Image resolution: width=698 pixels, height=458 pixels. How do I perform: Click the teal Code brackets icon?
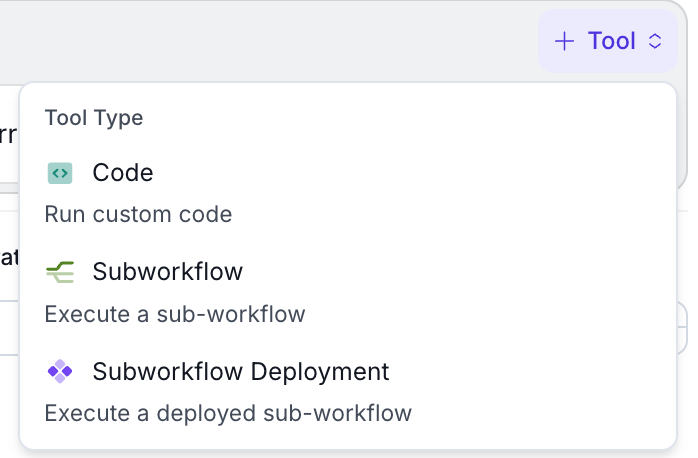(x=60, y=173)
